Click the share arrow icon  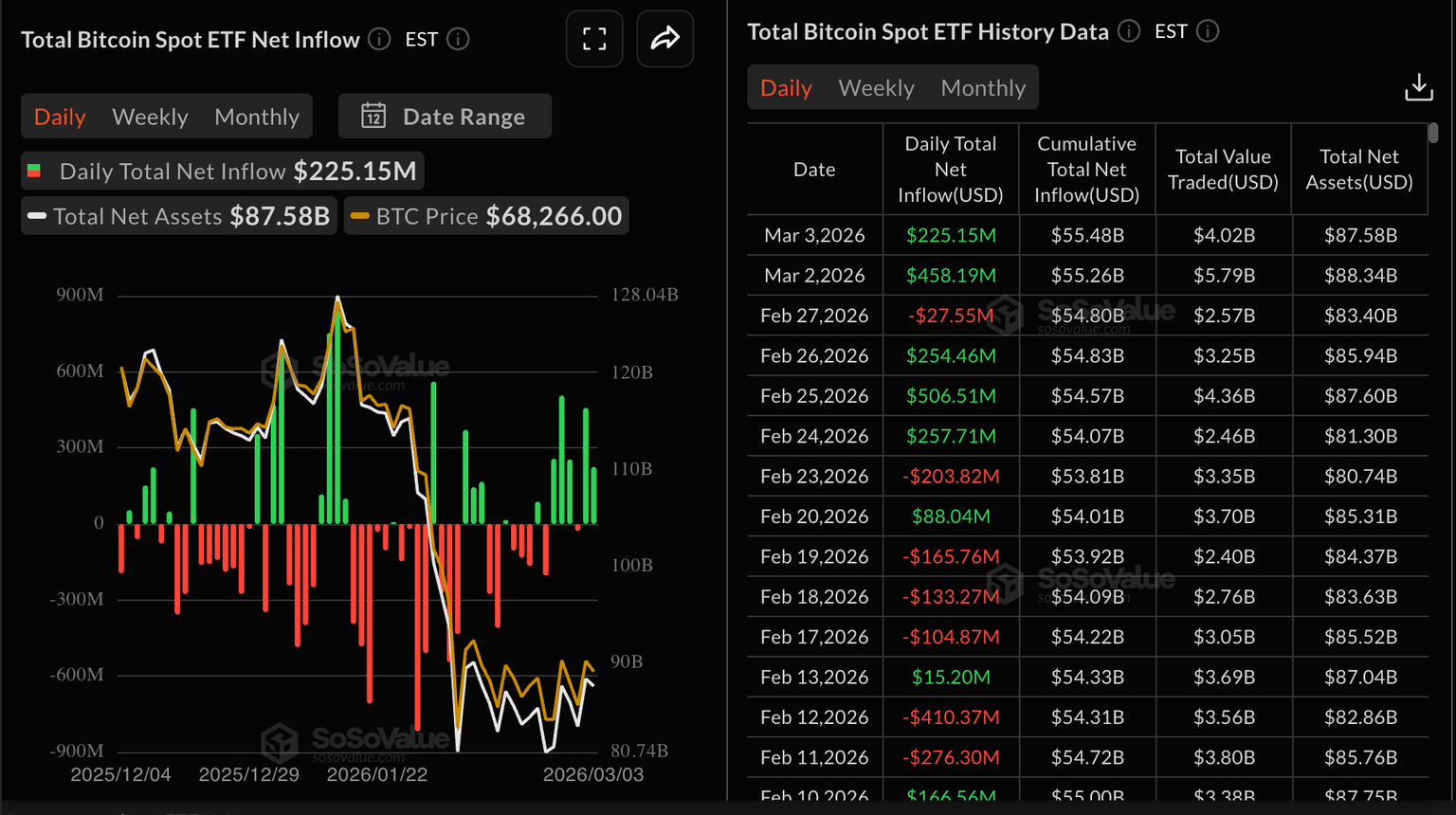pos(664,39)
